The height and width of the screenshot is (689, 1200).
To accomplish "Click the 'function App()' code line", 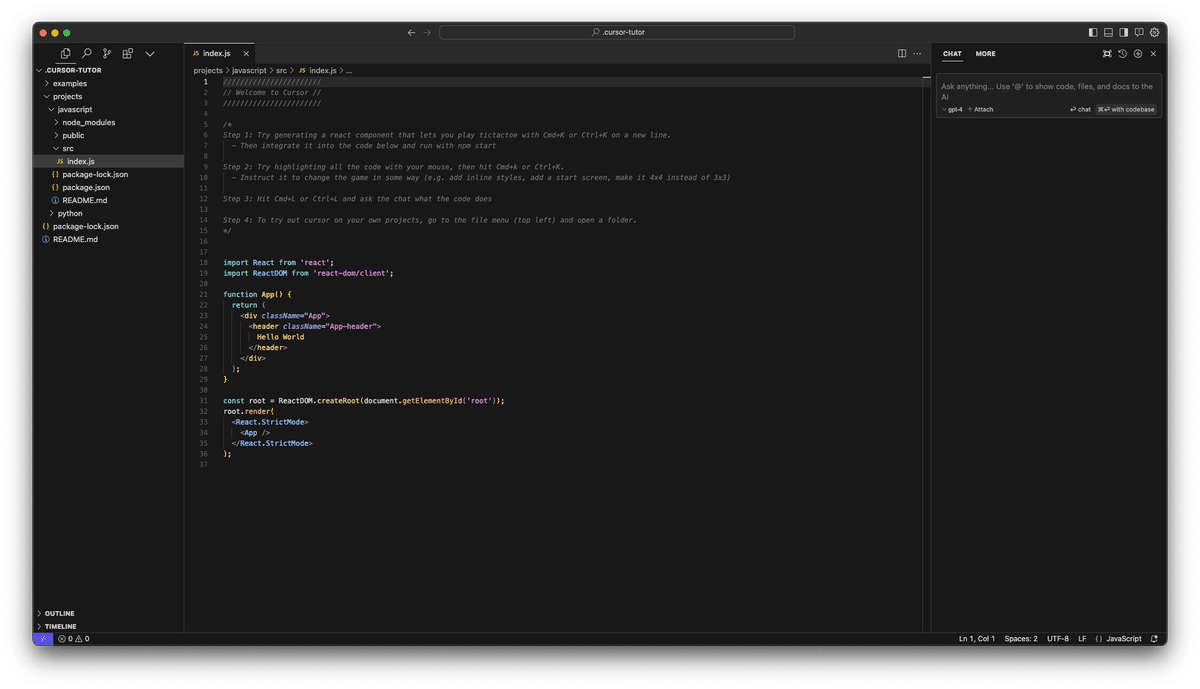I will pos(257,294).
